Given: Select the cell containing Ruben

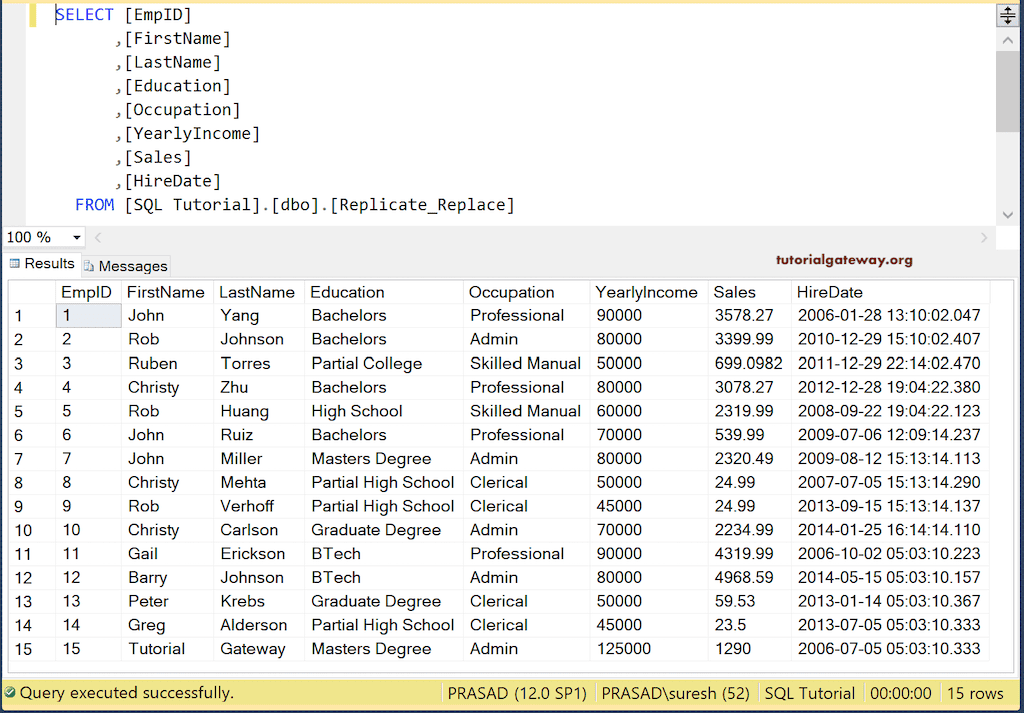Looking at the screenshot, I should tap(152, 363).
